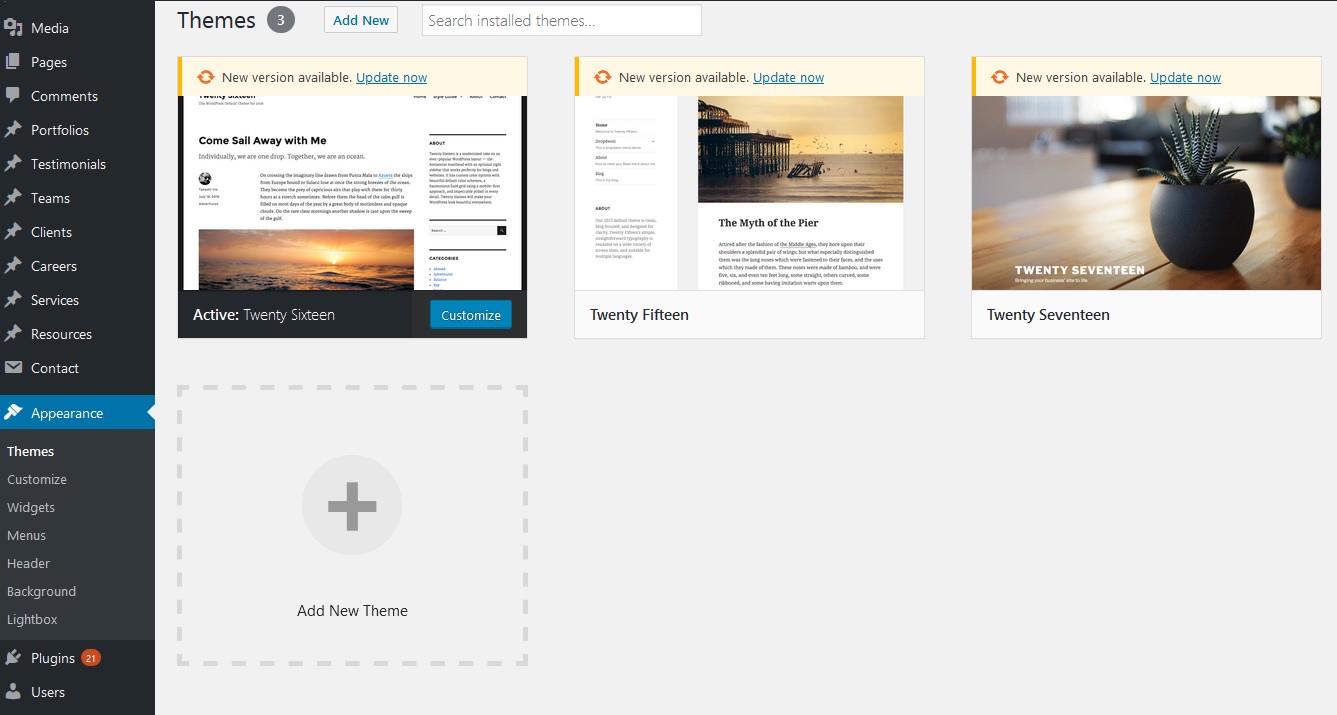Click the Appearance paintbrush icon
The width and height of the screenshot is (1337, 715).
(13, 413)
